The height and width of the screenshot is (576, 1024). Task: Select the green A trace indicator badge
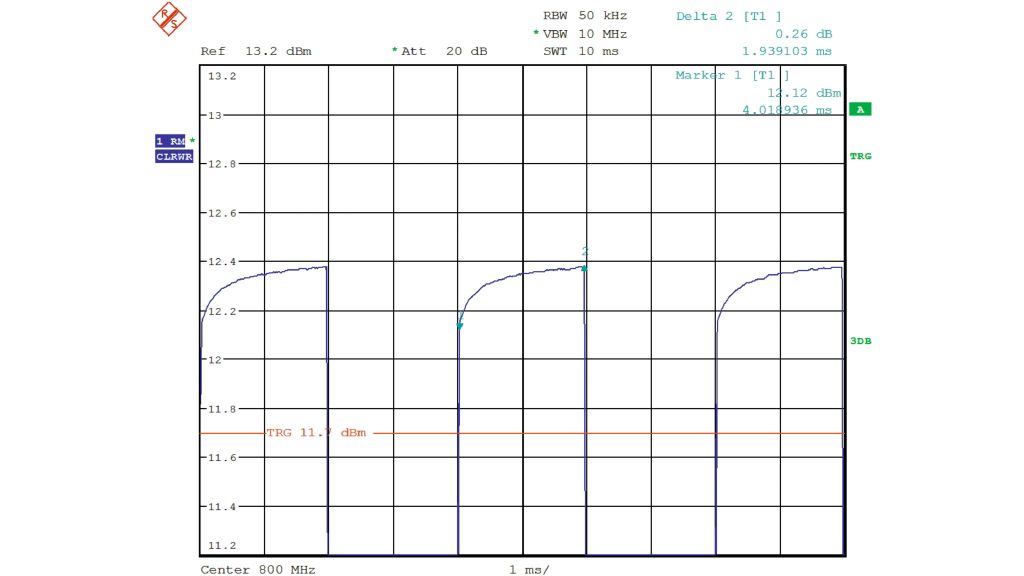[x=859, y=109]
